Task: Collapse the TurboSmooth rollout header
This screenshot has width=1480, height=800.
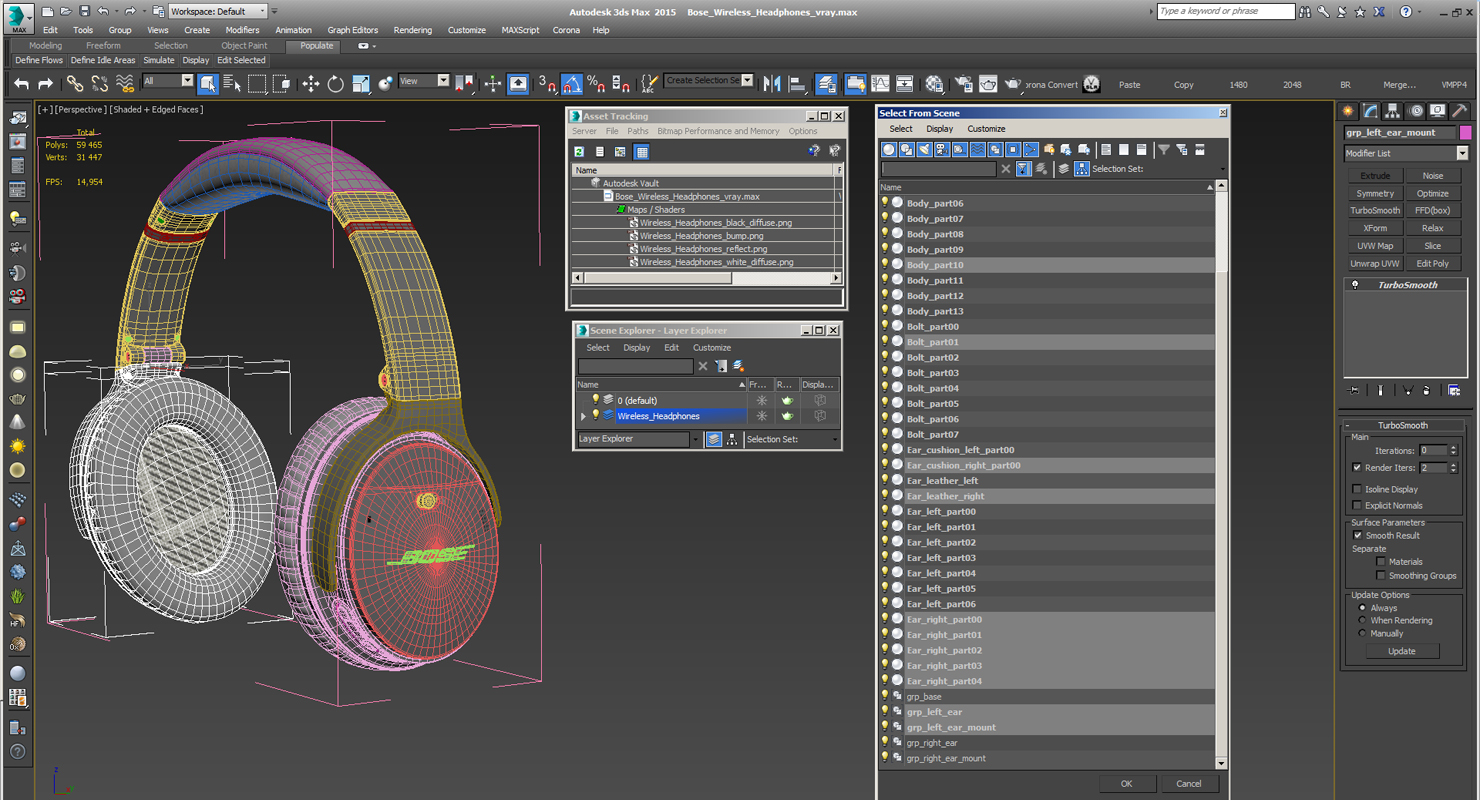Action: point(1403,425)
